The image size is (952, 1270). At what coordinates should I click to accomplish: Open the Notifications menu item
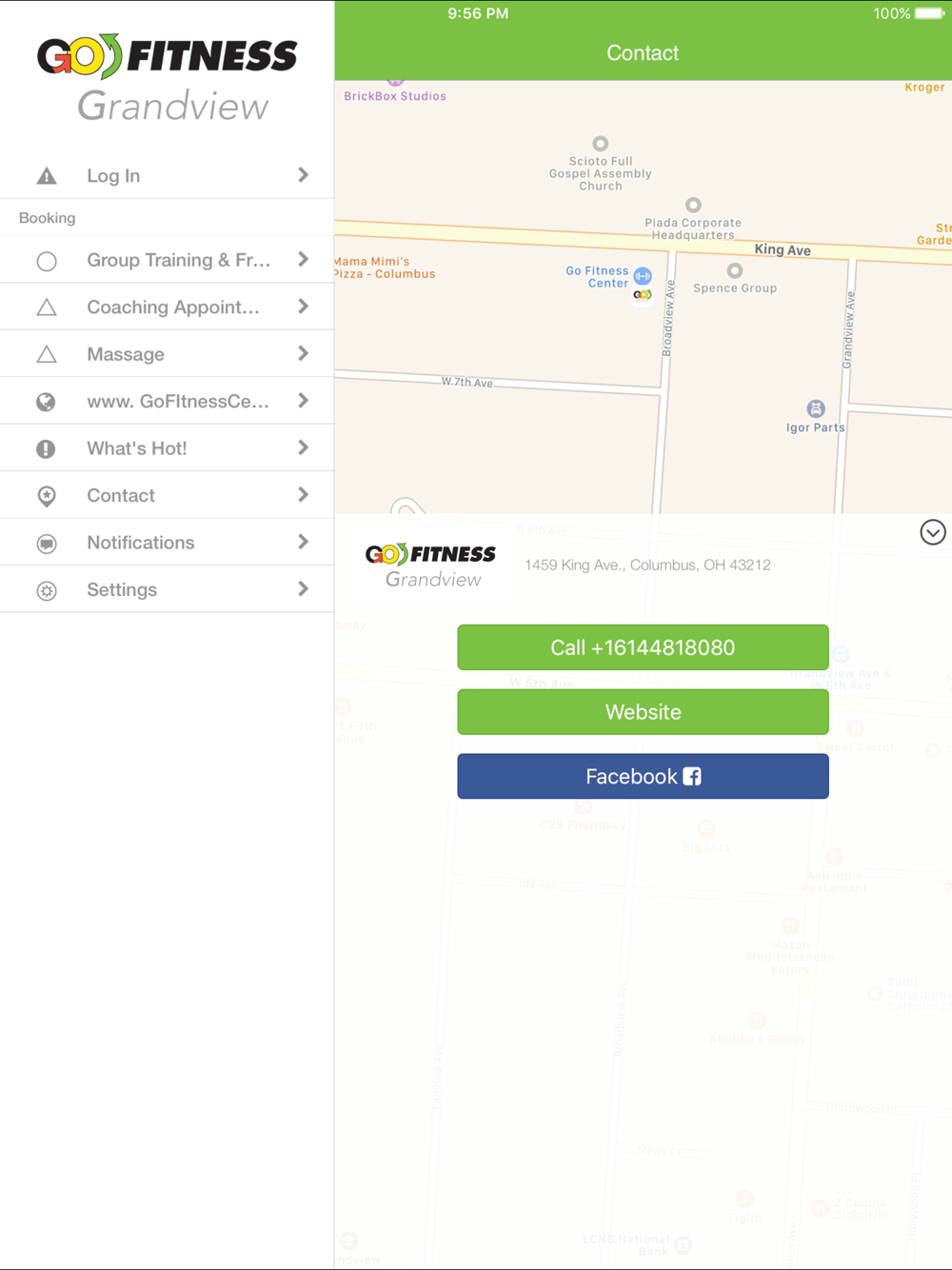tap(167, 542)
